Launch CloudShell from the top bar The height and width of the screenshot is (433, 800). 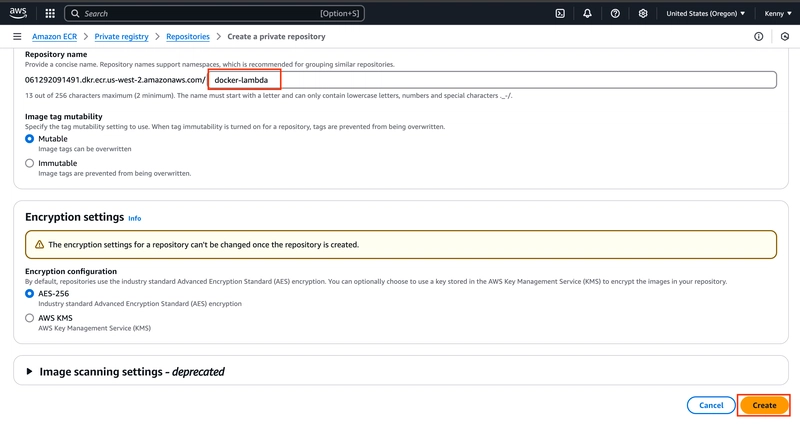tap(560, 13)
